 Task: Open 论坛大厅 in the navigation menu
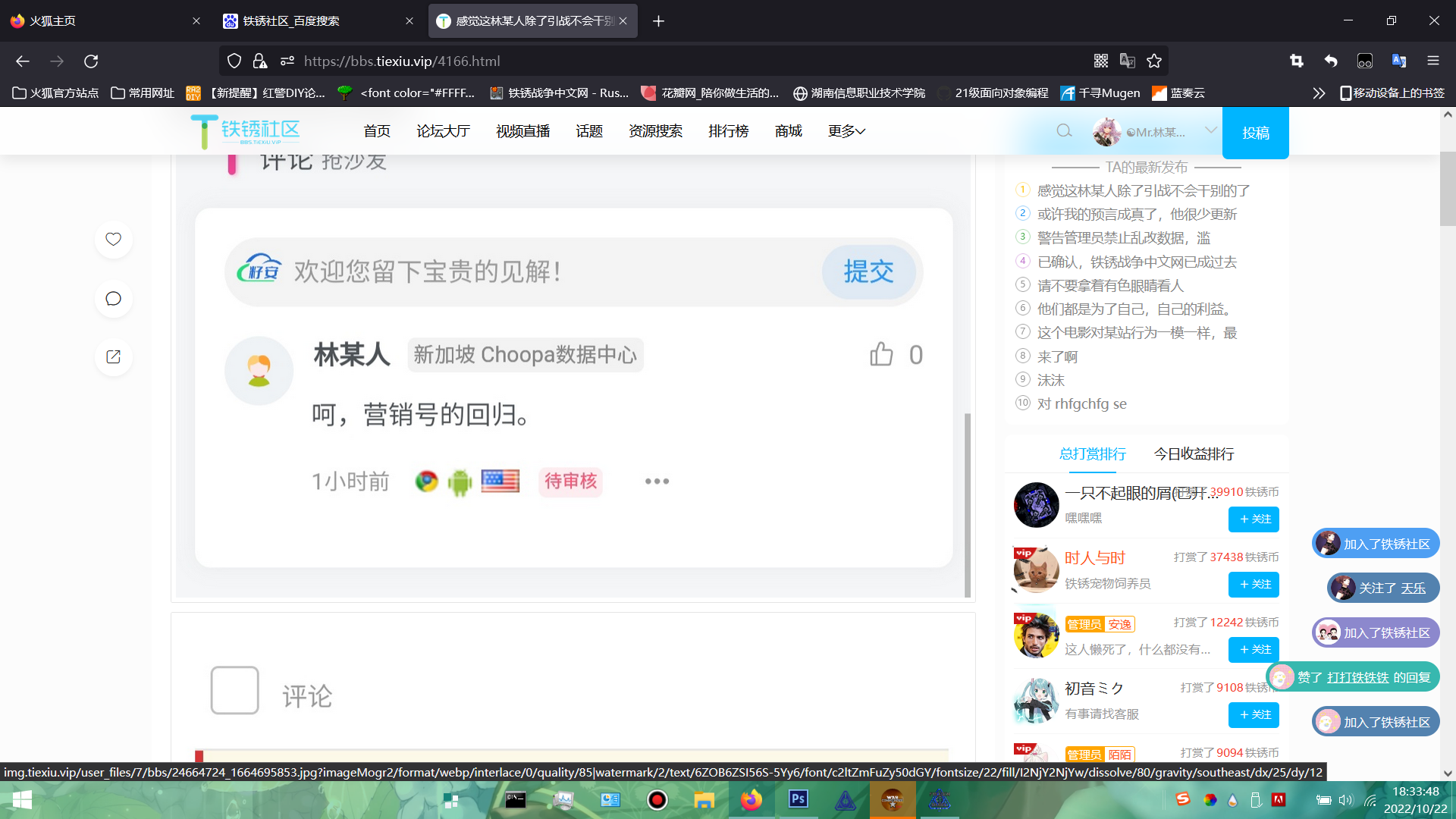[443, 131]
